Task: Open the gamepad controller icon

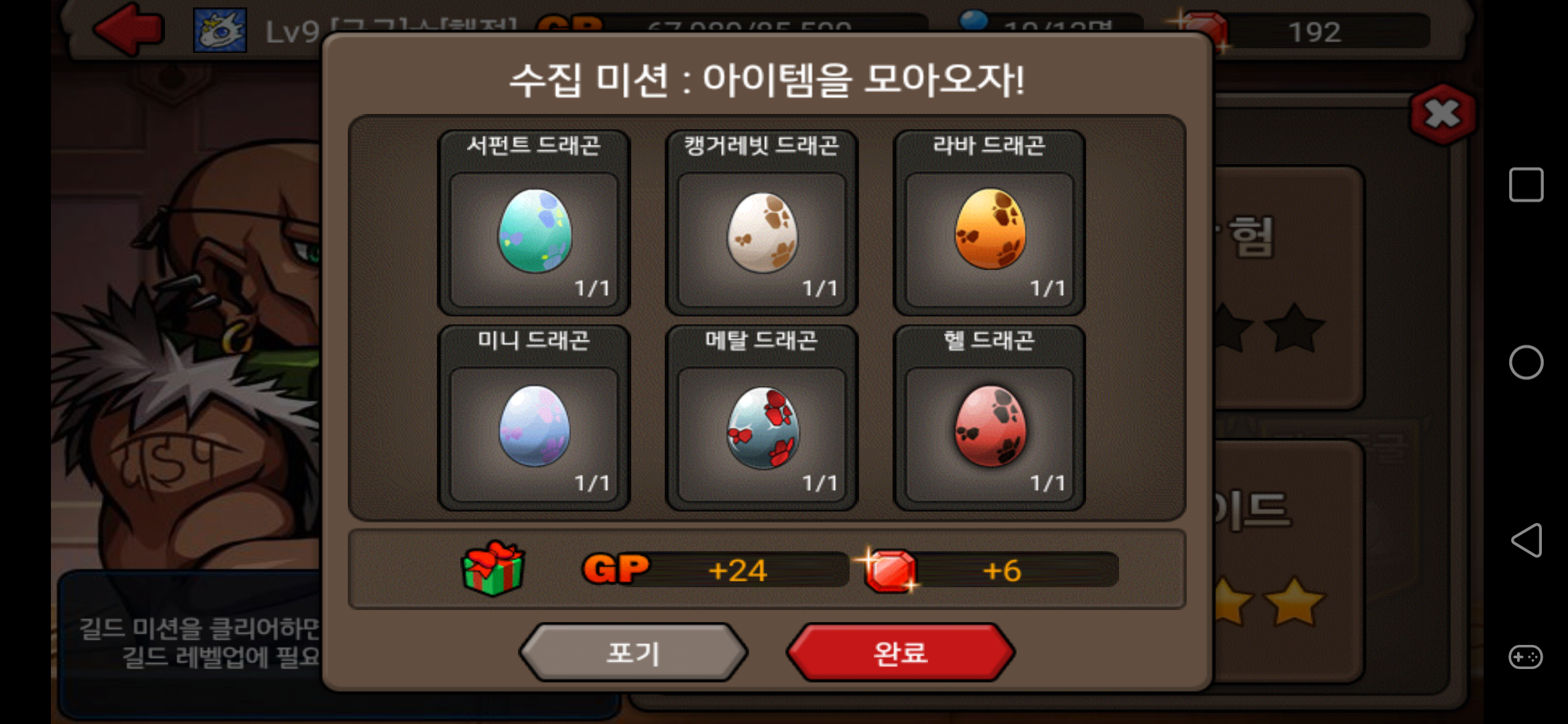Action: (1526, 657)
